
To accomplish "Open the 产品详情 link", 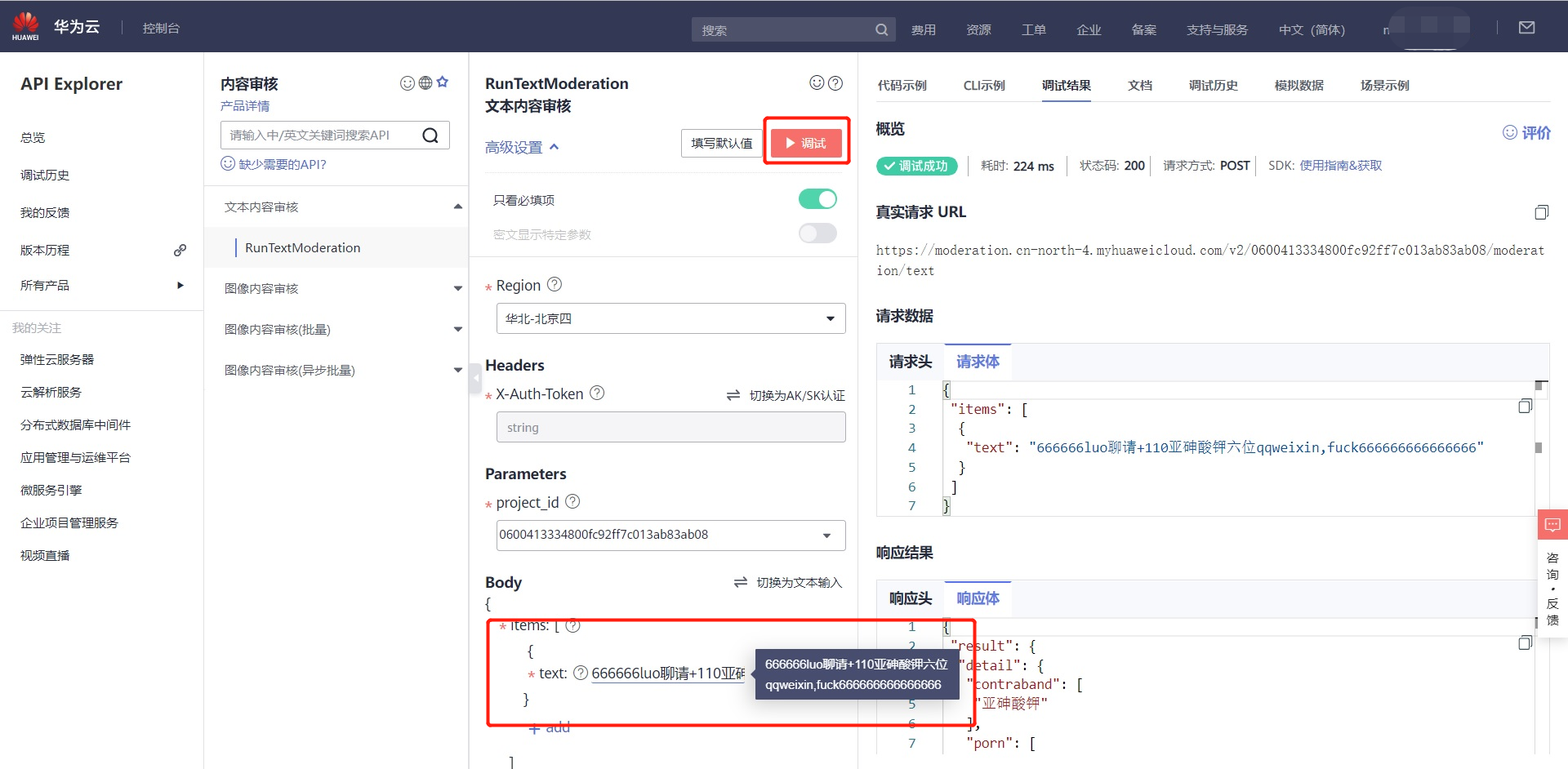I will coord(245,106).
